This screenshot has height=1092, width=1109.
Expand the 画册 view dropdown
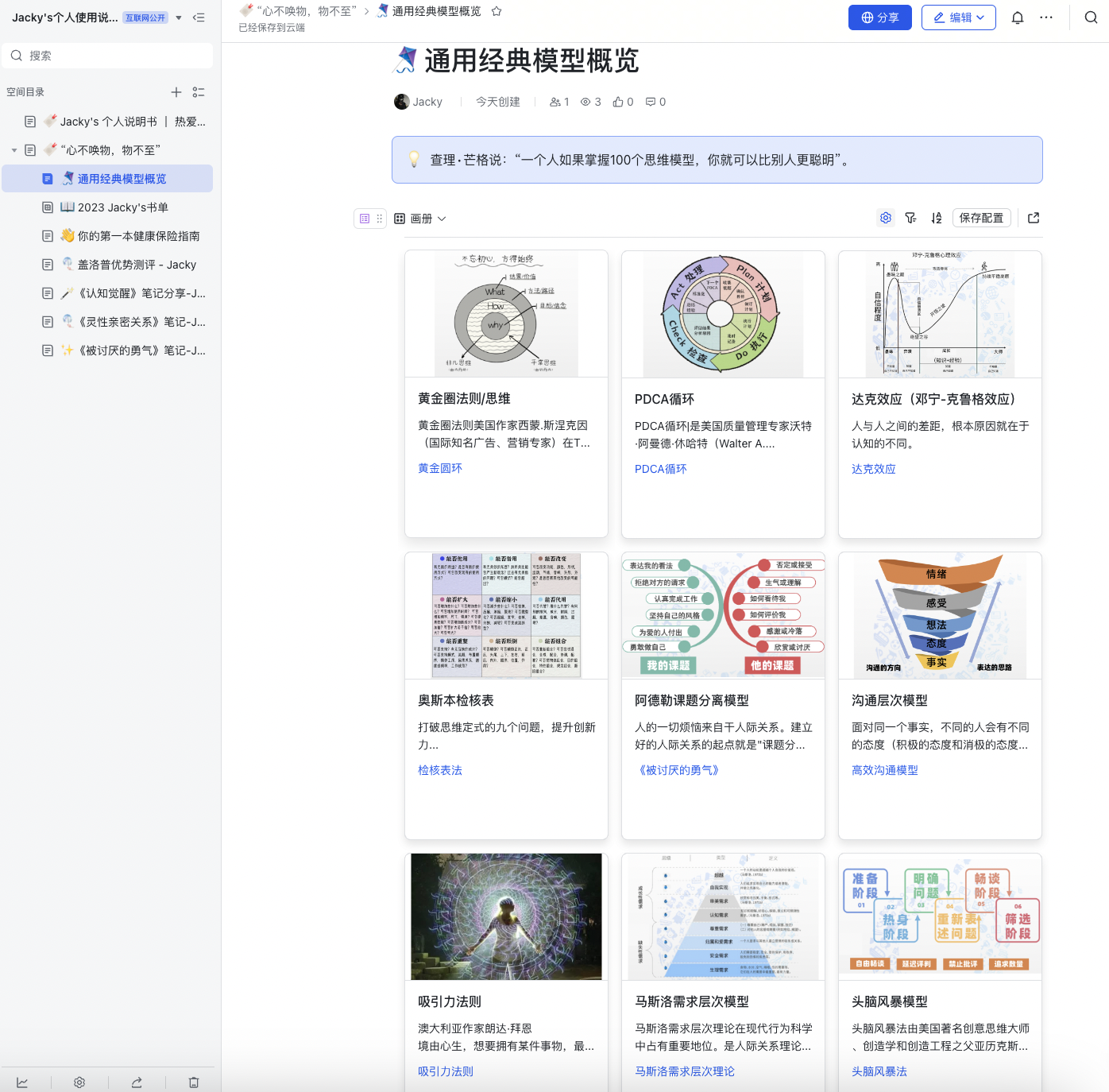click(x=421, y=219)
